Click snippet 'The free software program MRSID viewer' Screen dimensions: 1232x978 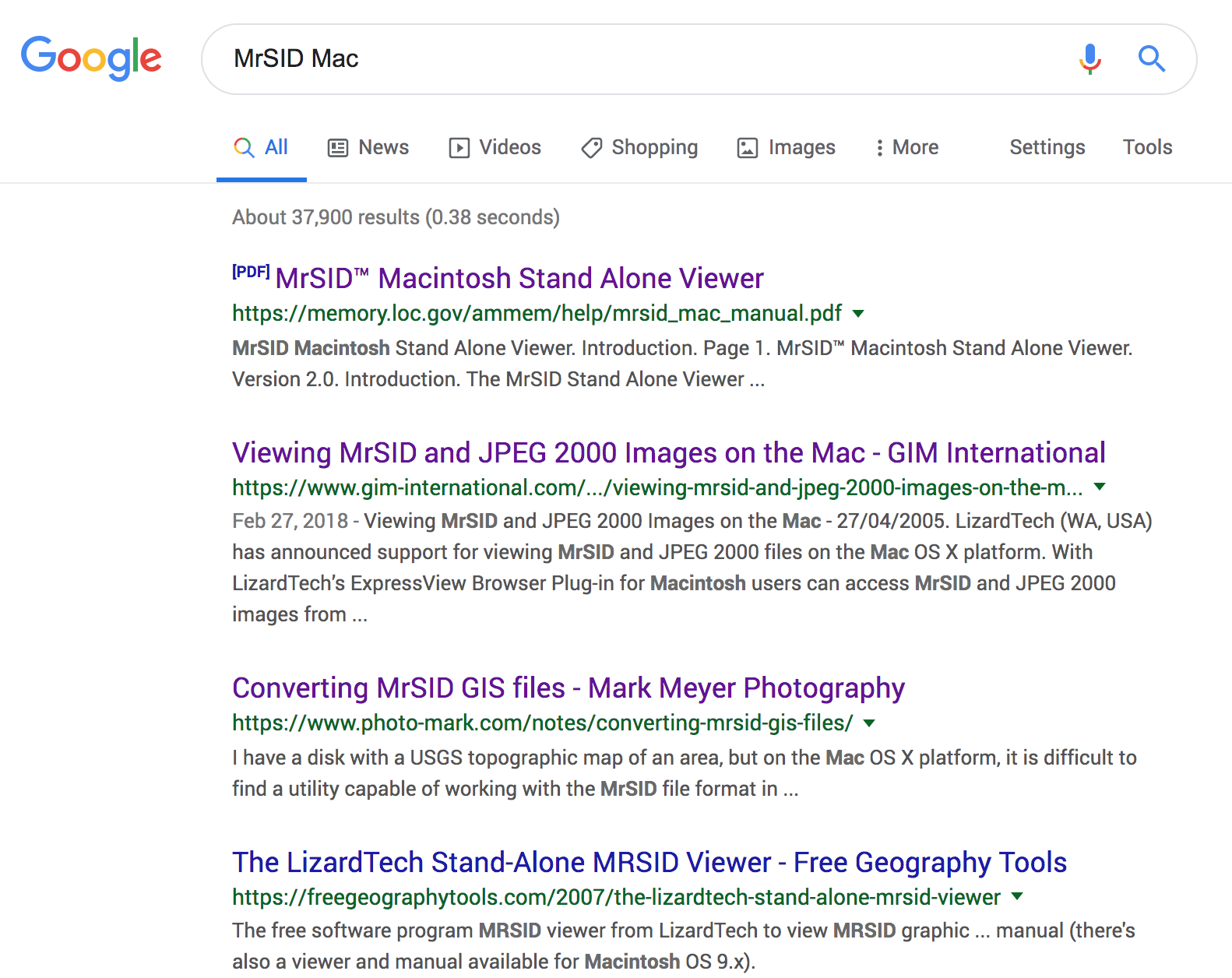click(x=418, y=931)
